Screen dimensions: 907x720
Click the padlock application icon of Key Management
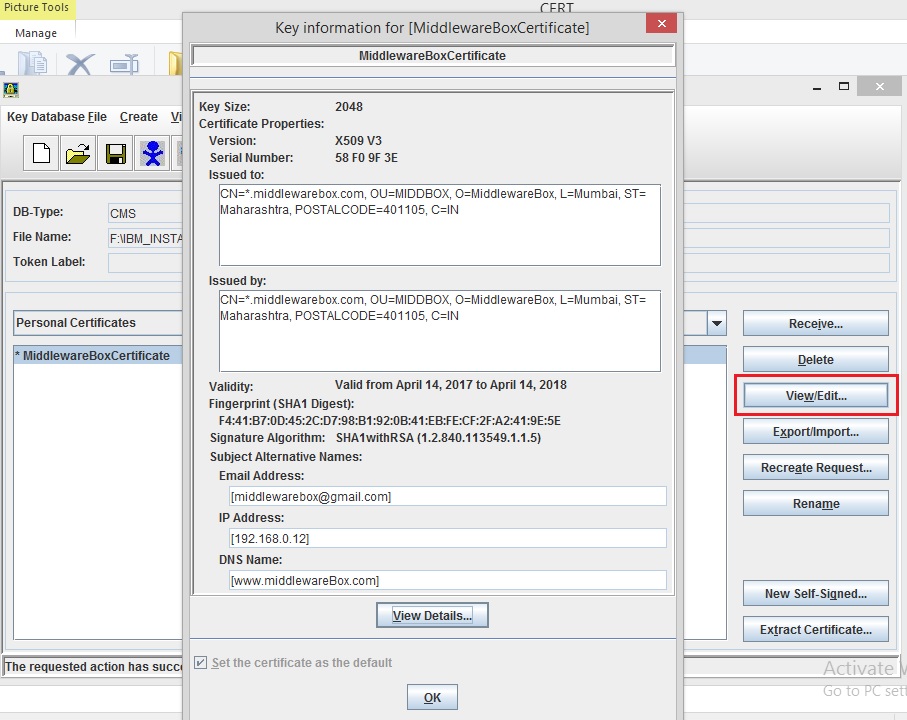10,91
